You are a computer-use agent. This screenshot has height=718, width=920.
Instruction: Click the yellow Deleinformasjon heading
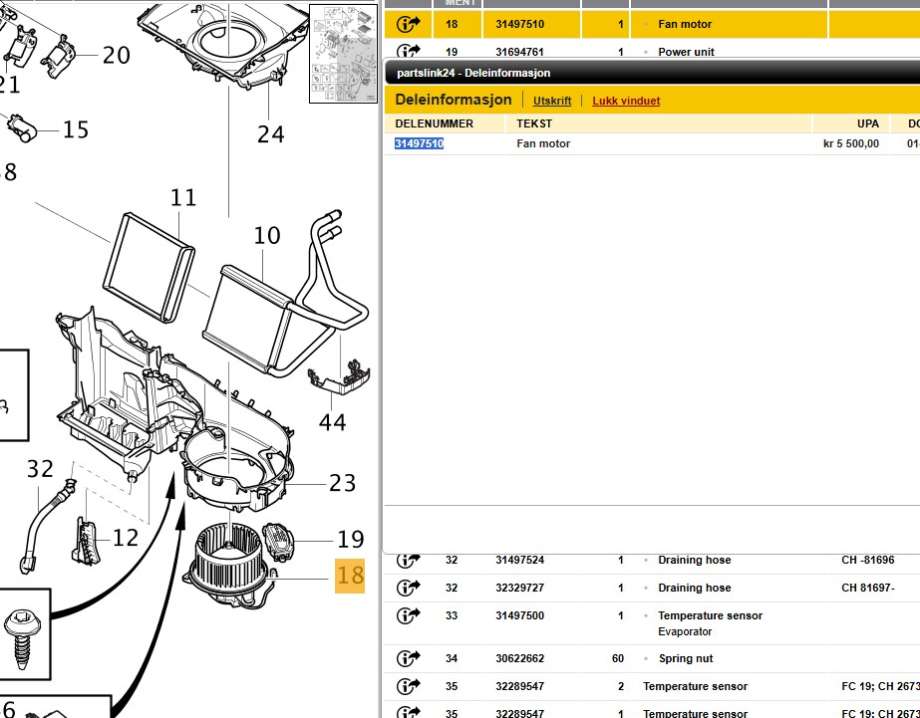tap(453, 99)
